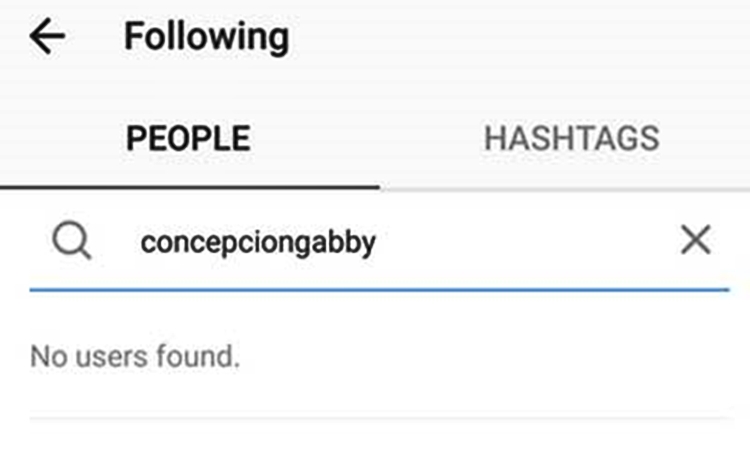The height and width of the screenshot is (459, 750).
Task: Tap the back arrow icon
Action: pyautogui.click(x=47, y=38)
